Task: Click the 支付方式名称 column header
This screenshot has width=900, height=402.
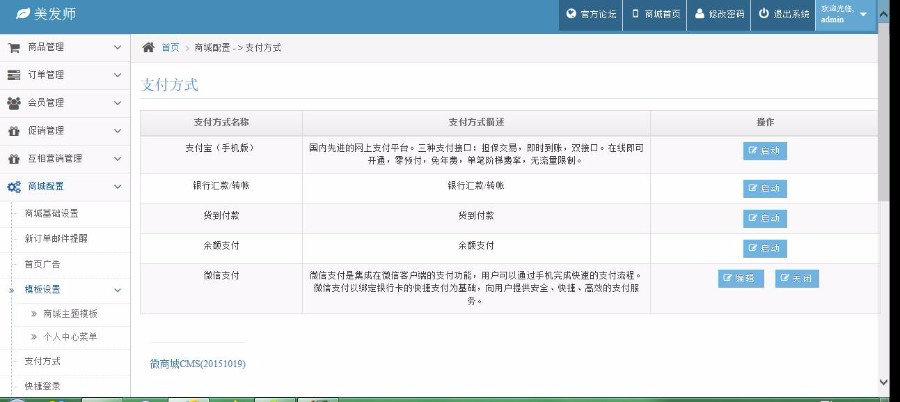Action: coord(221,122)
